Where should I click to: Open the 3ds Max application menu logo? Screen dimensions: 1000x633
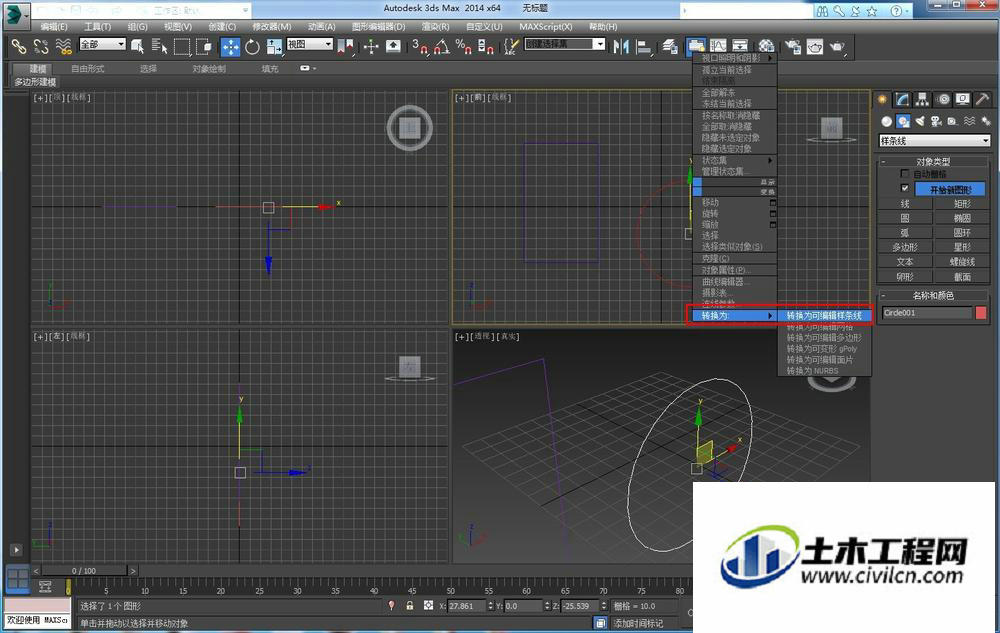tap(15, 15)
